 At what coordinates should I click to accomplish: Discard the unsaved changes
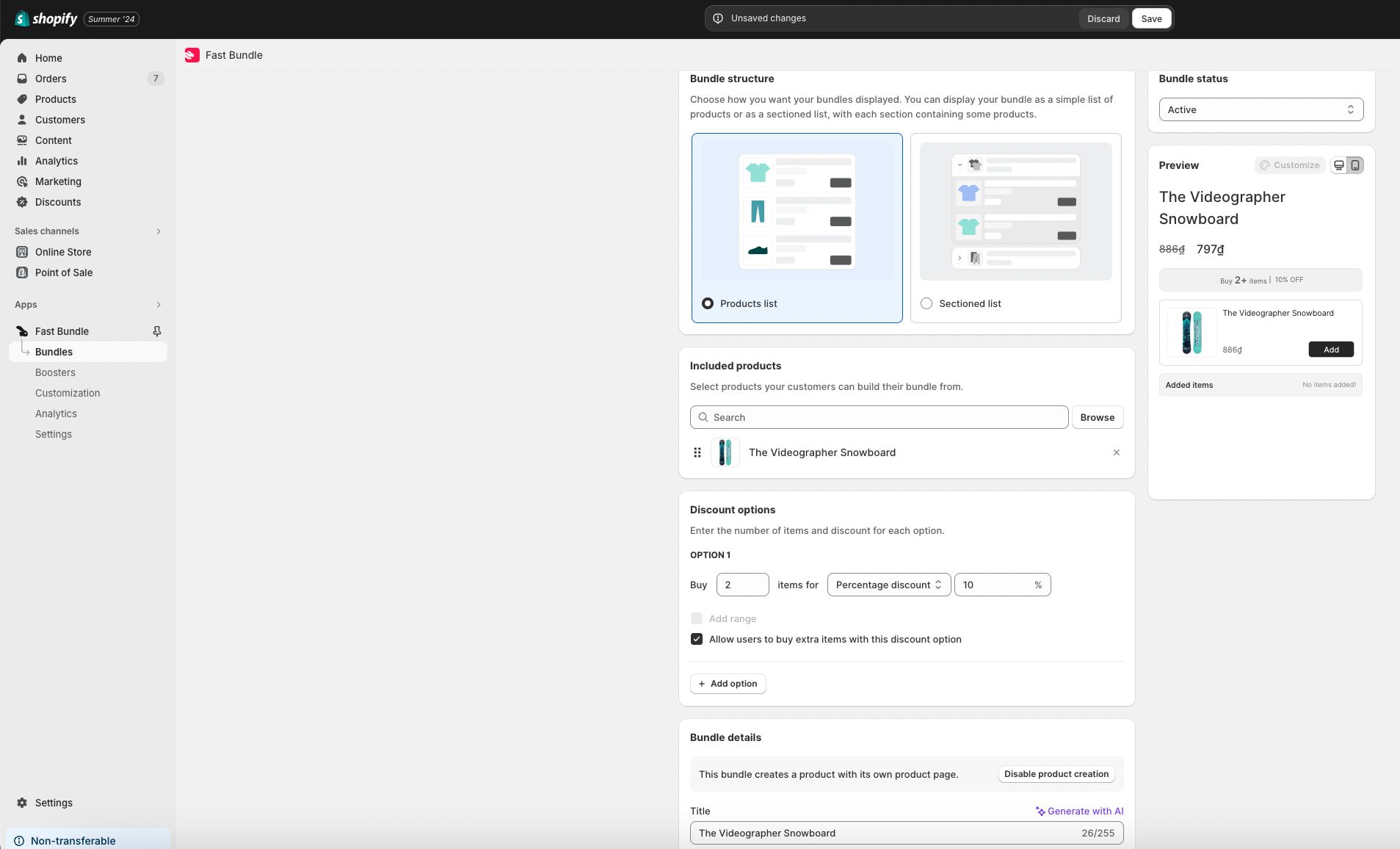point(1103,18)
